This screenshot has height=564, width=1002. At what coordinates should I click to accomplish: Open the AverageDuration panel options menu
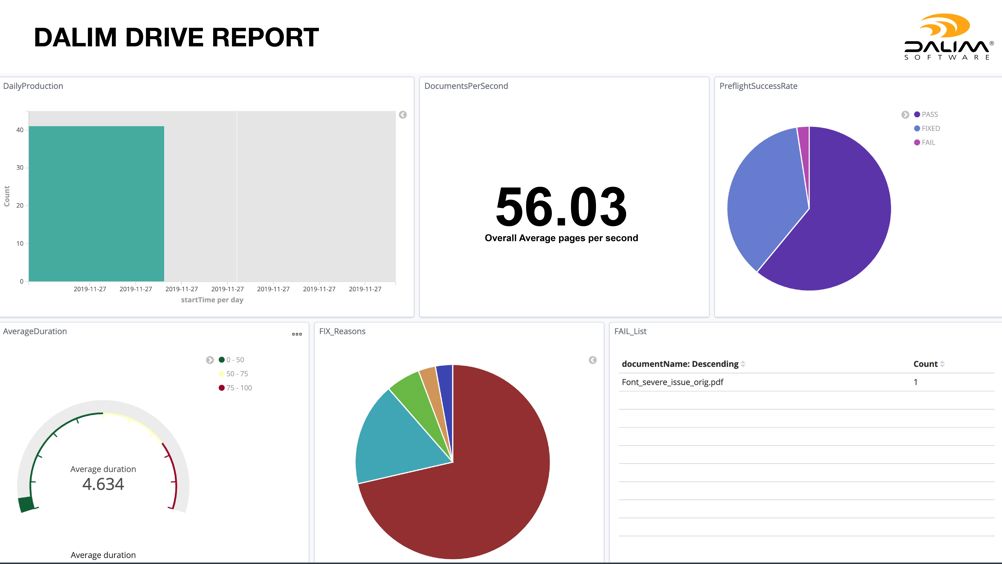[297, 334]
